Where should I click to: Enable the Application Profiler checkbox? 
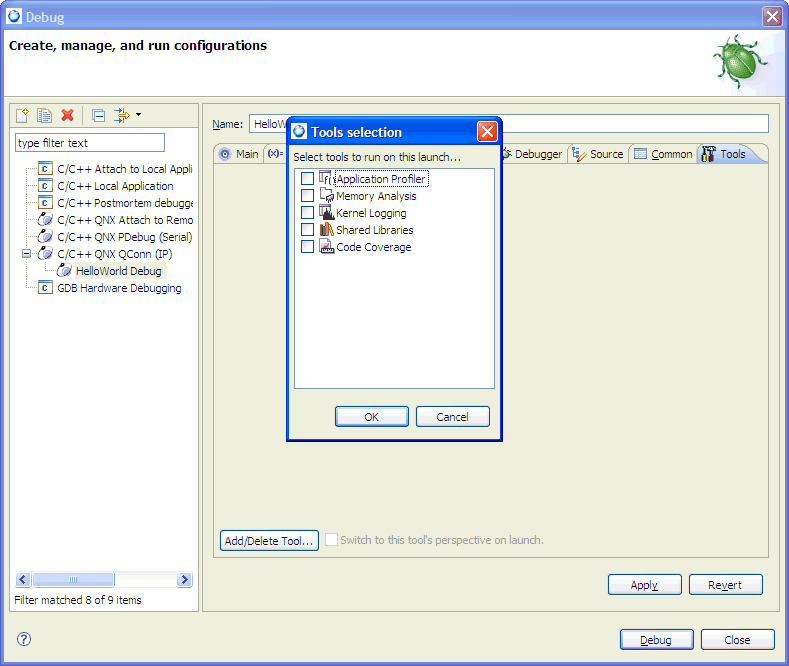[307, 179]
